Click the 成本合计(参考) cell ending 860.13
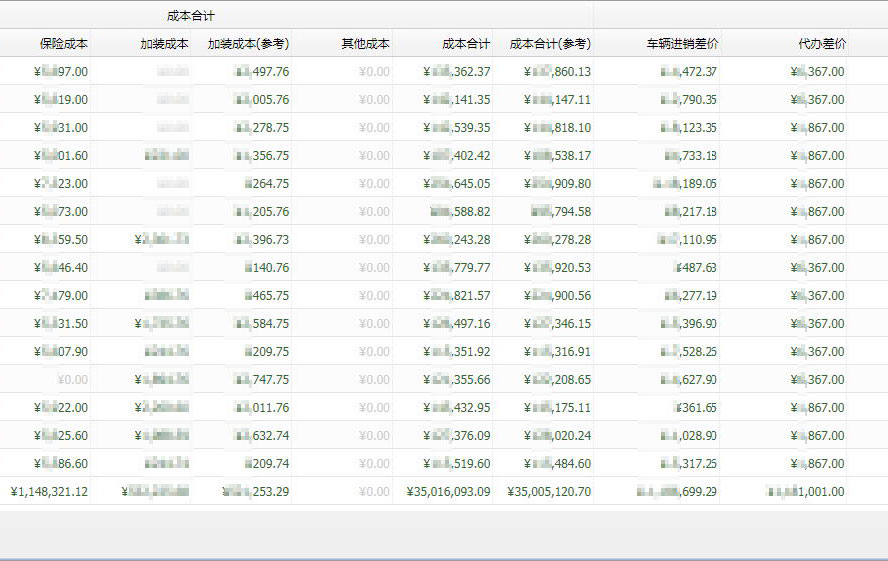Viewport: 888px width, 561px height. pyautogui.click(x=557, y=72)
